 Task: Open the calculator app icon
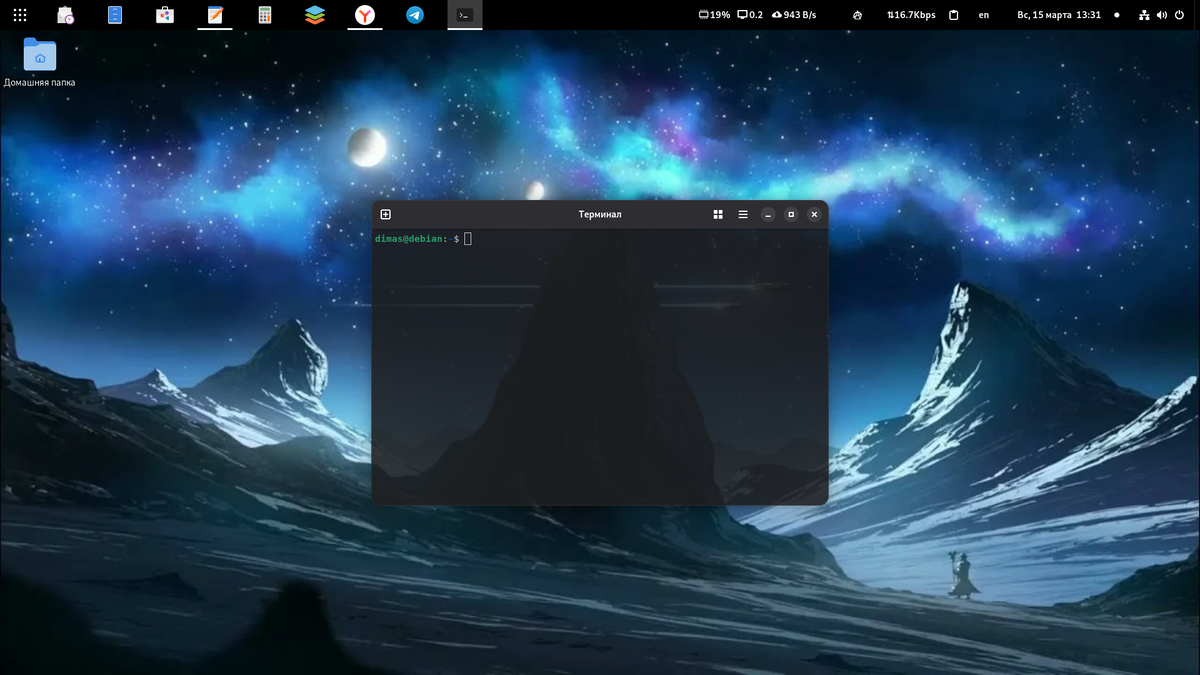tap(265, 15)
